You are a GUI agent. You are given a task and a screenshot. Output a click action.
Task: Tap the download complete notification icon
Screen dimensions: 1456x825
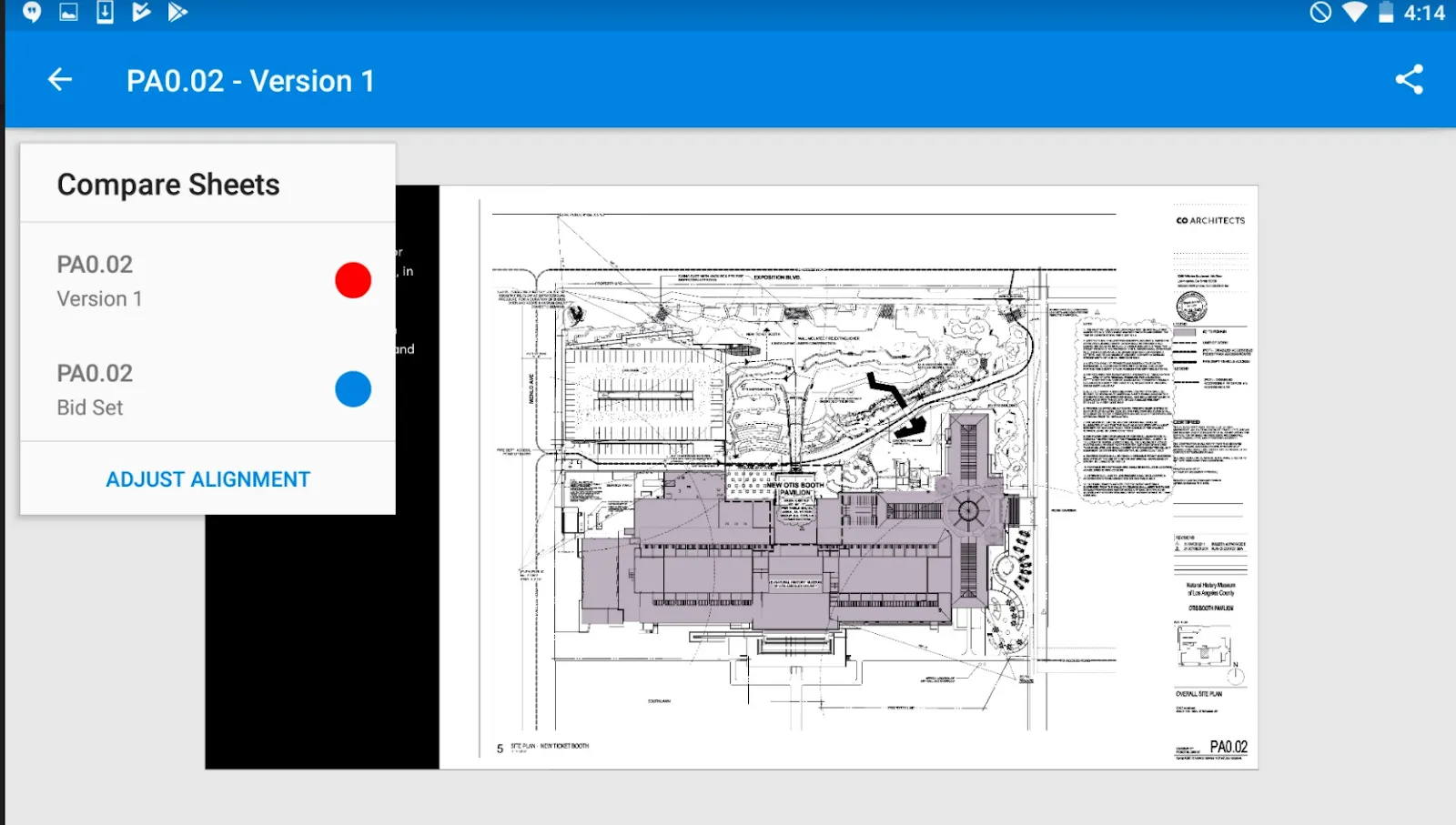[105, 13]
